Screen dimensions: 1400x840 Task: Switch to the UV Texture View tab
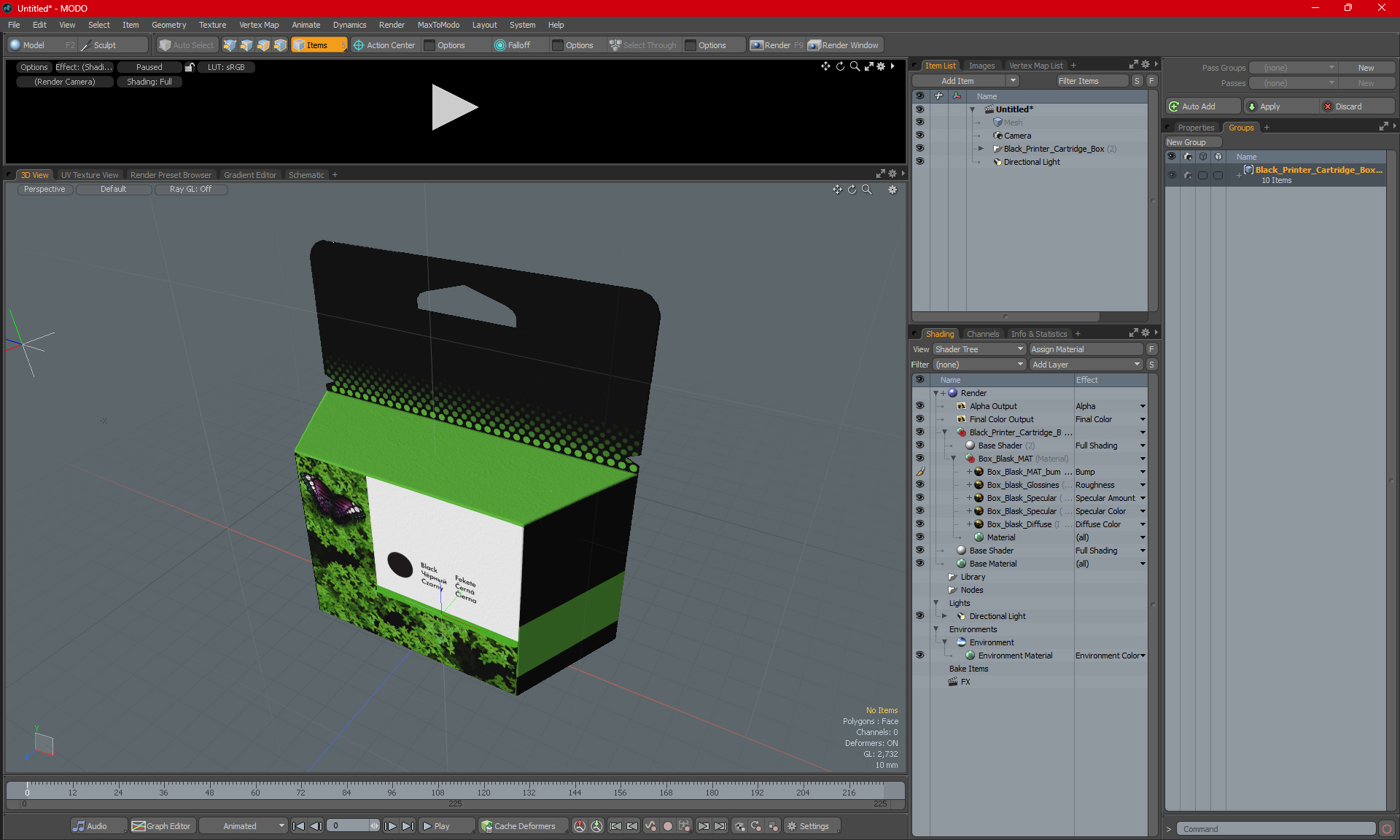[89, 175]
